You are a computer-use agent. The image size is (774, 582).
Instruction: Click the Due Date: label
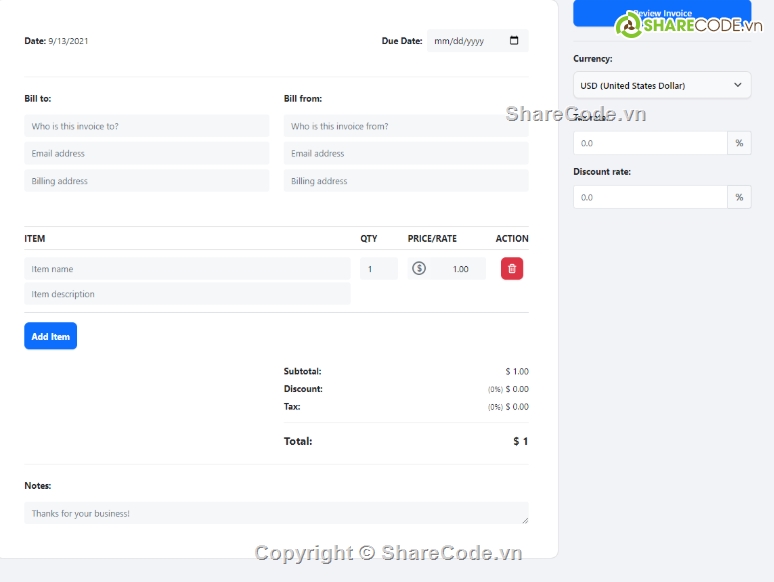click(402, 41)
